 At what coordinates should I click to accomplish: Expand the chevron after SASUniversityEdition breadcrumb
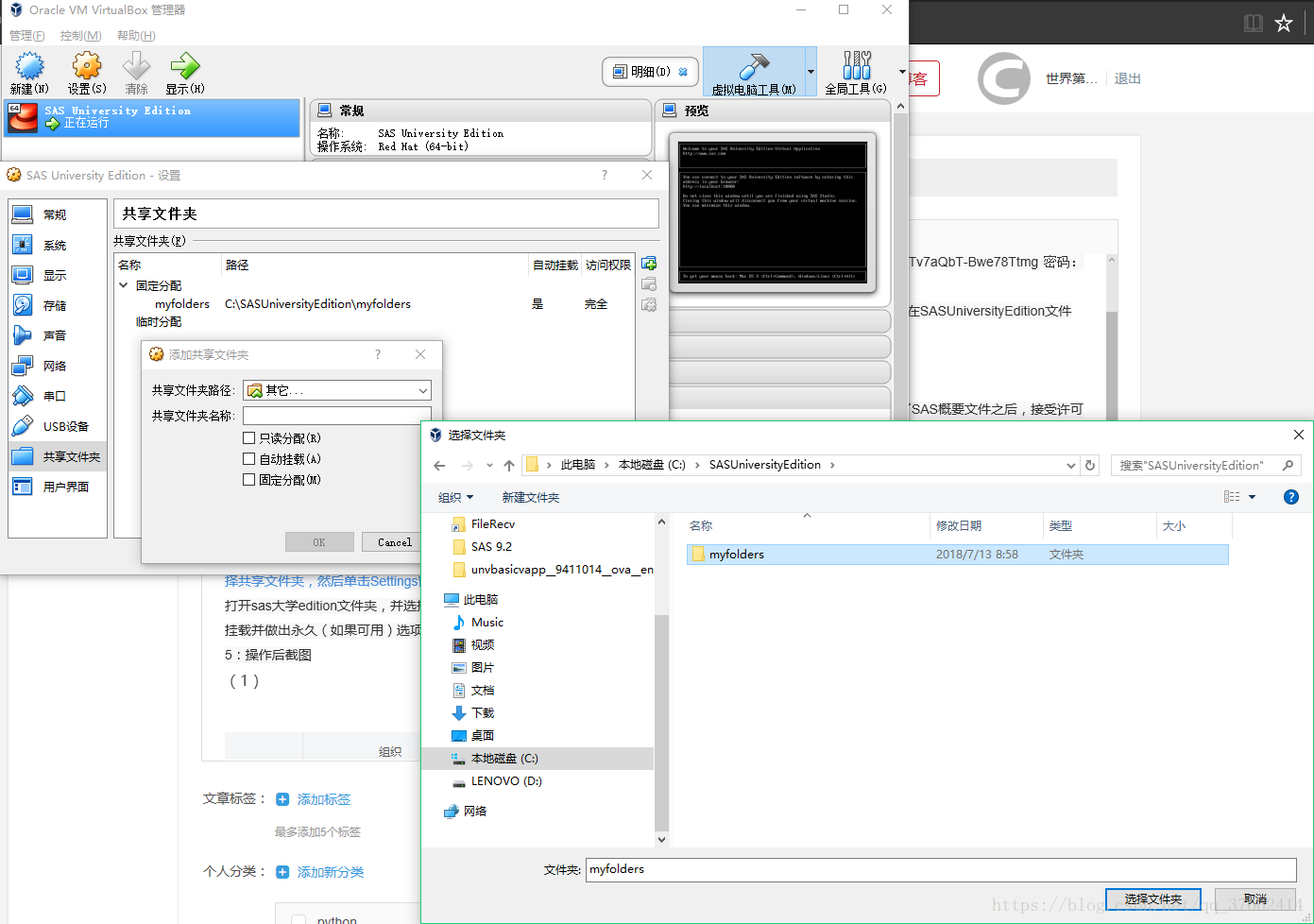[832, 465]
